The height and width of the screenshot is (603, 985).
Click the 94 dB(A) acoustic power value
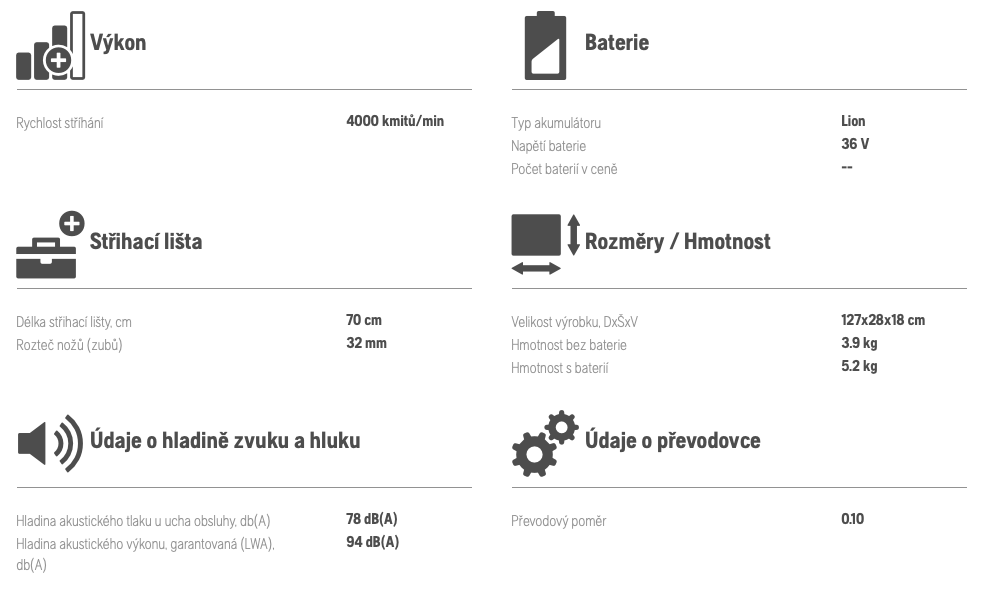tap(373, 542)
